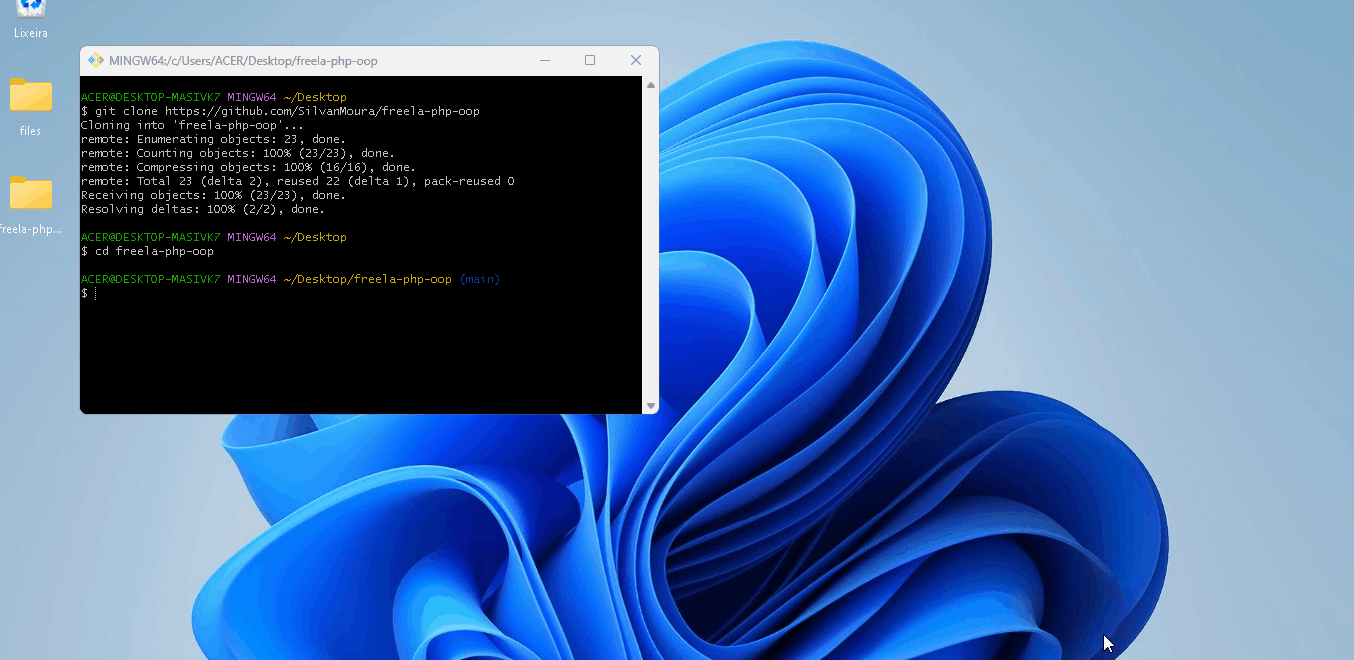
Task: Open the files folder on desktop
Action: click(x=31, y=96)
